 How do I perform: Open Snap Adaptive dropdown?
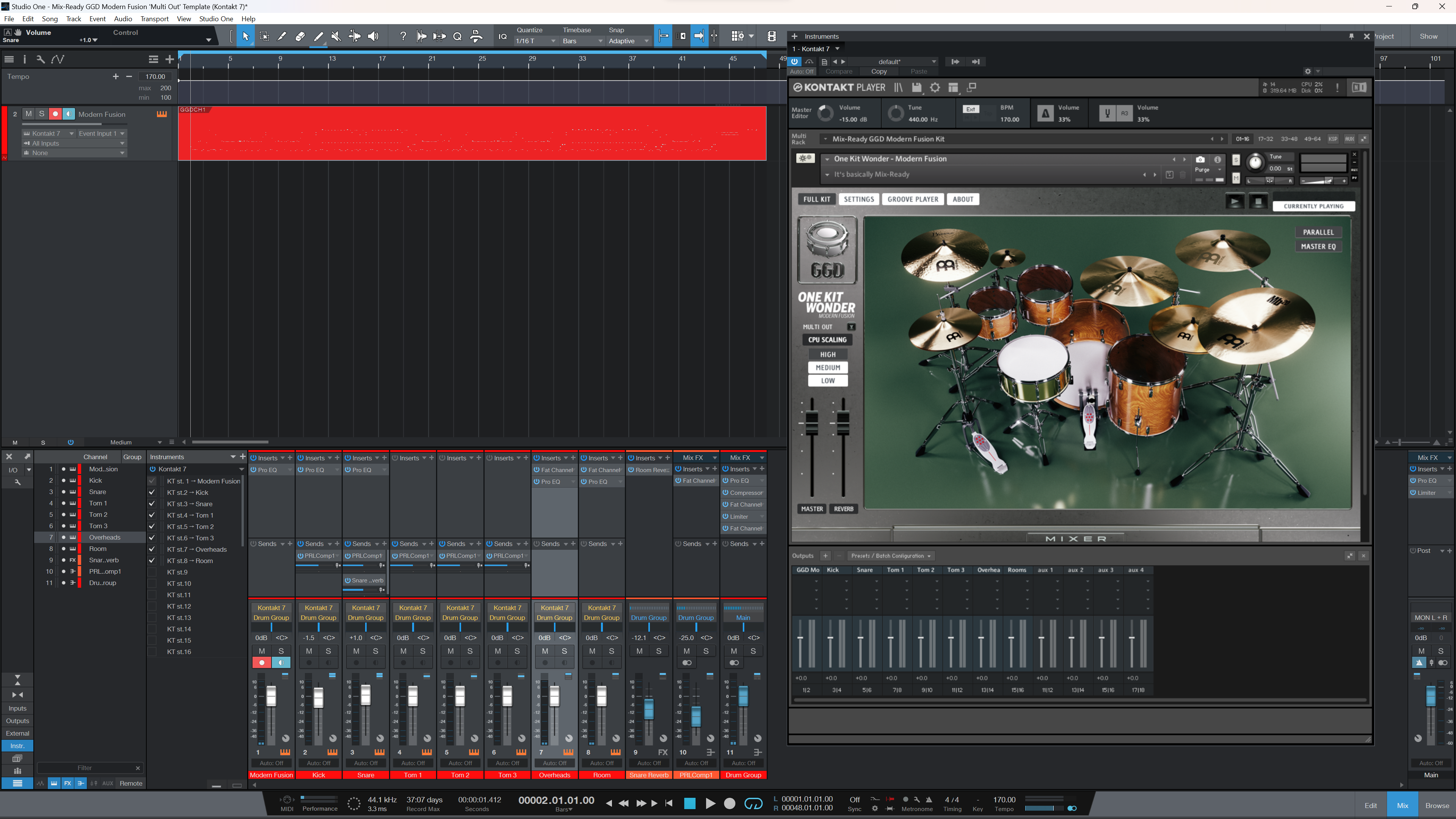tap(628, 41)
